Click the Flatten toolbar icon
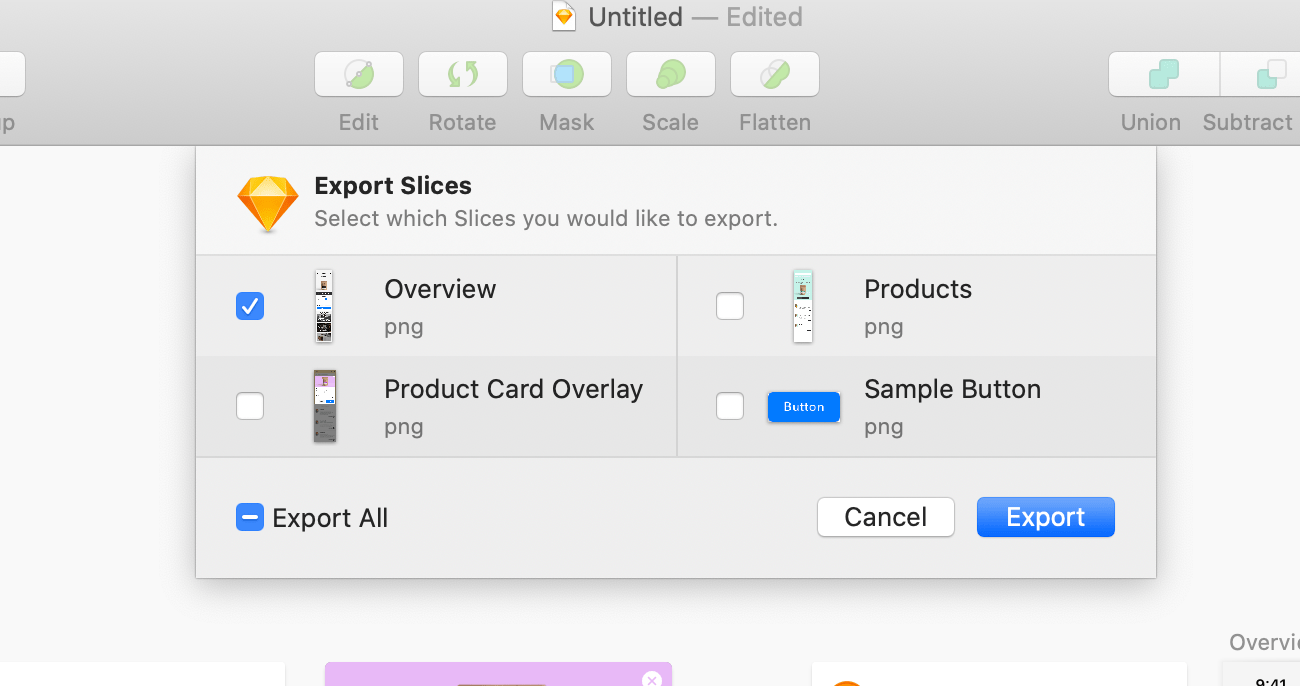Viewport: 1300px width, 686px height. 775,74
